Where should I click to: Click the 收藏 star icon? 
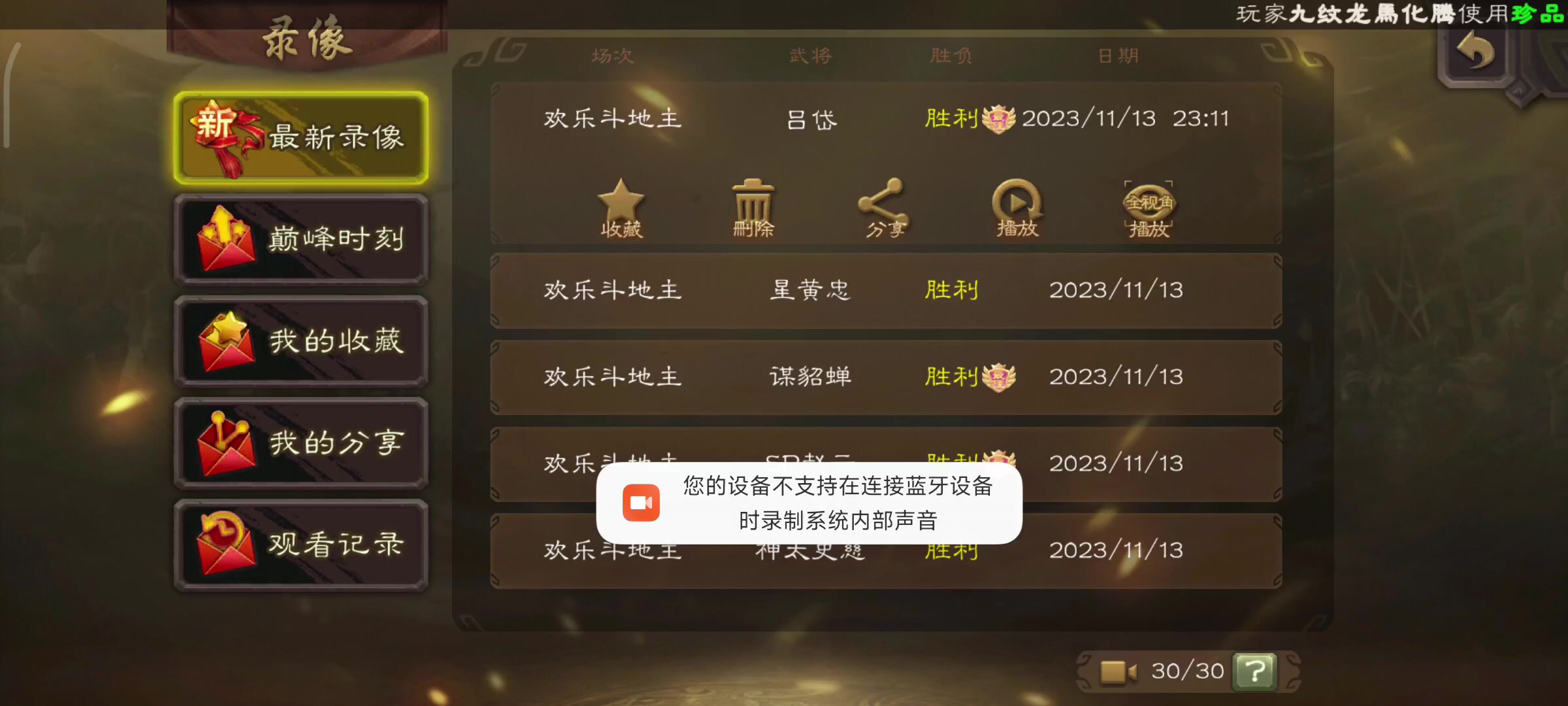tap(621, 208)
